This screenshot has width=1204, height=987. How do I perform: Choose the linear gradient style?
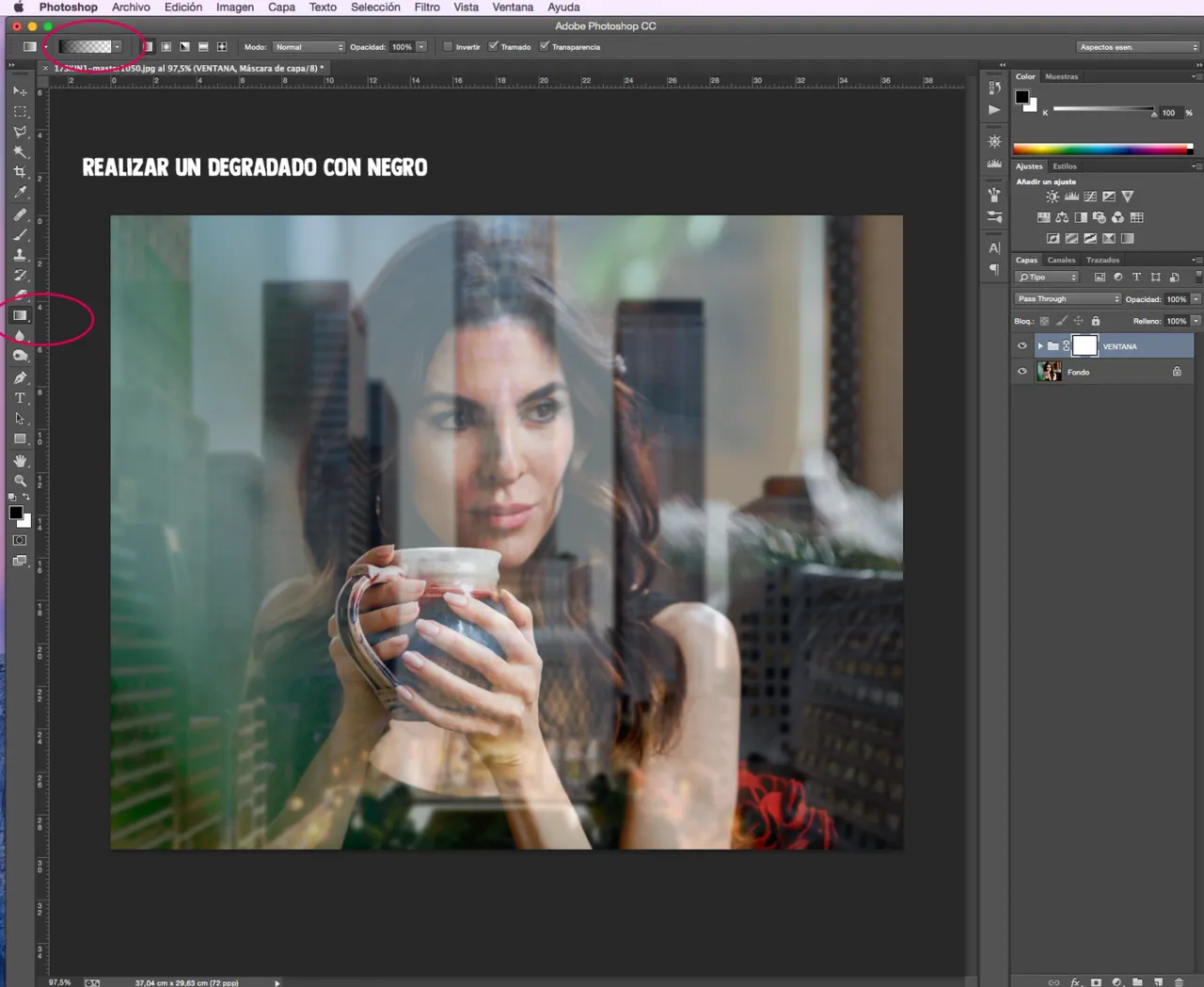coord(148,47)
